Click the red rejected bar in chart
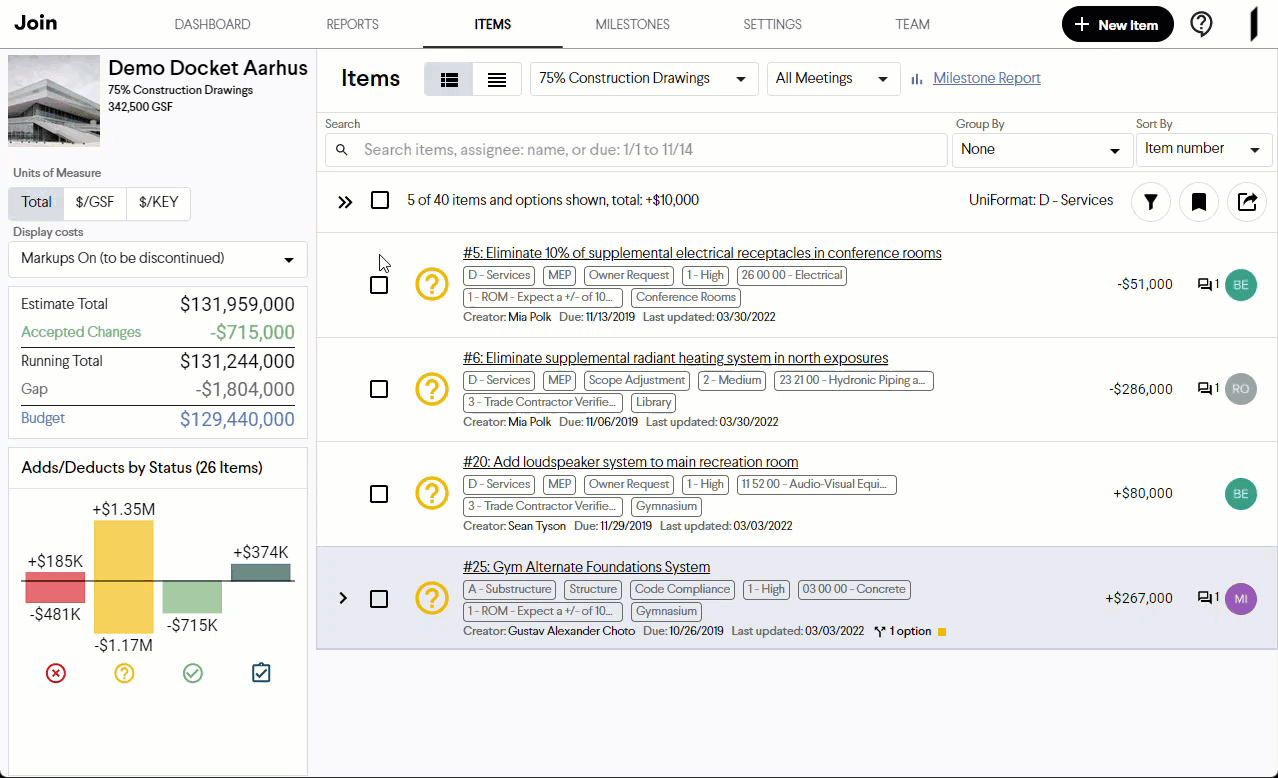 point(55,587)
